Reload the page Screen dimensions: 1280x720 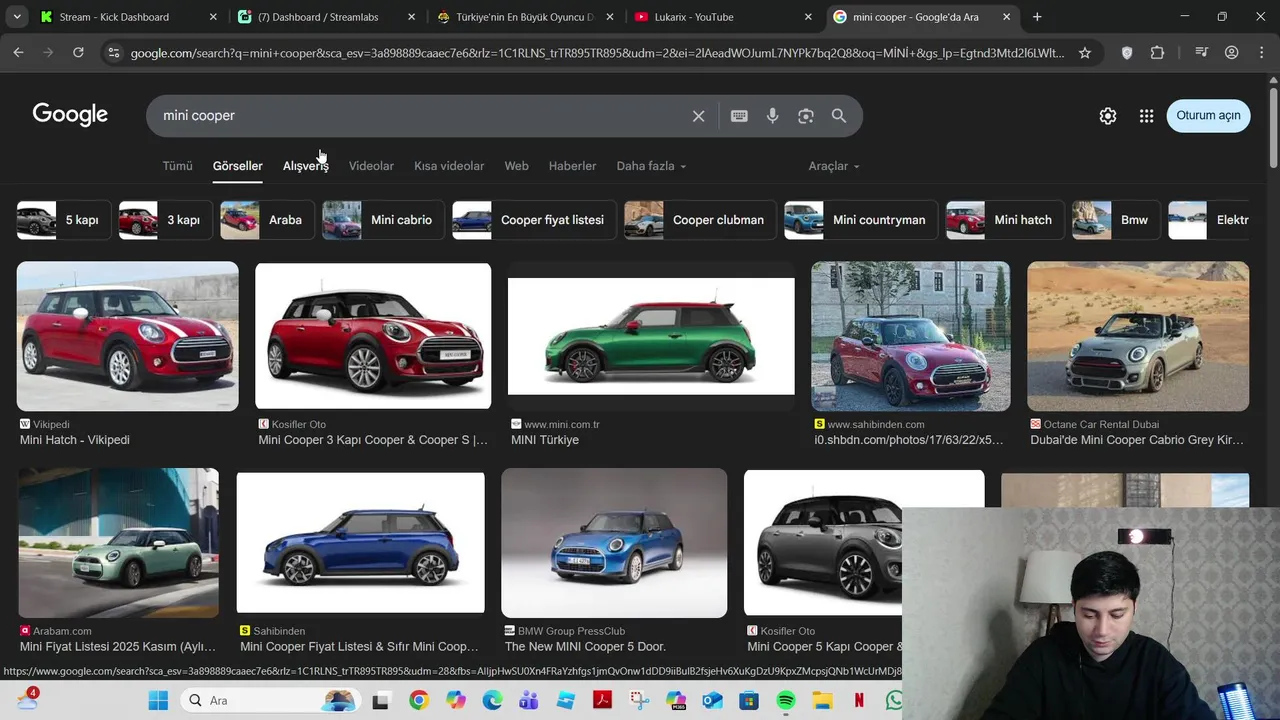click(78, 53)
